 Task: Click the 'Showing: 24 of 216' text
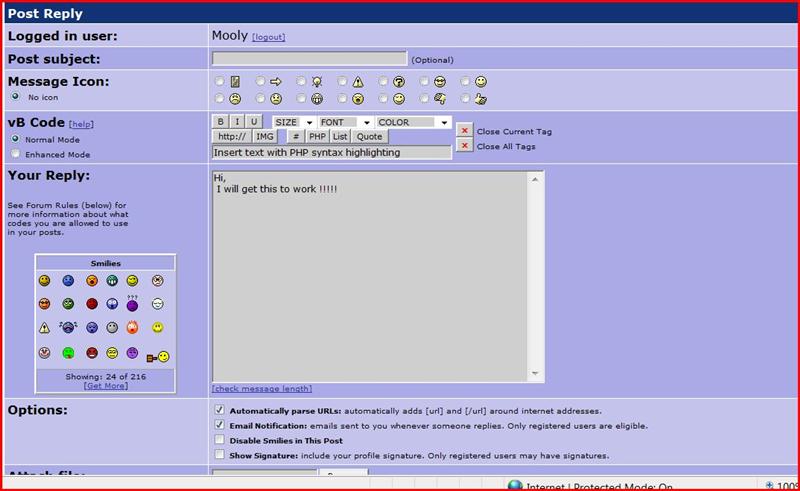coord(106,377)
